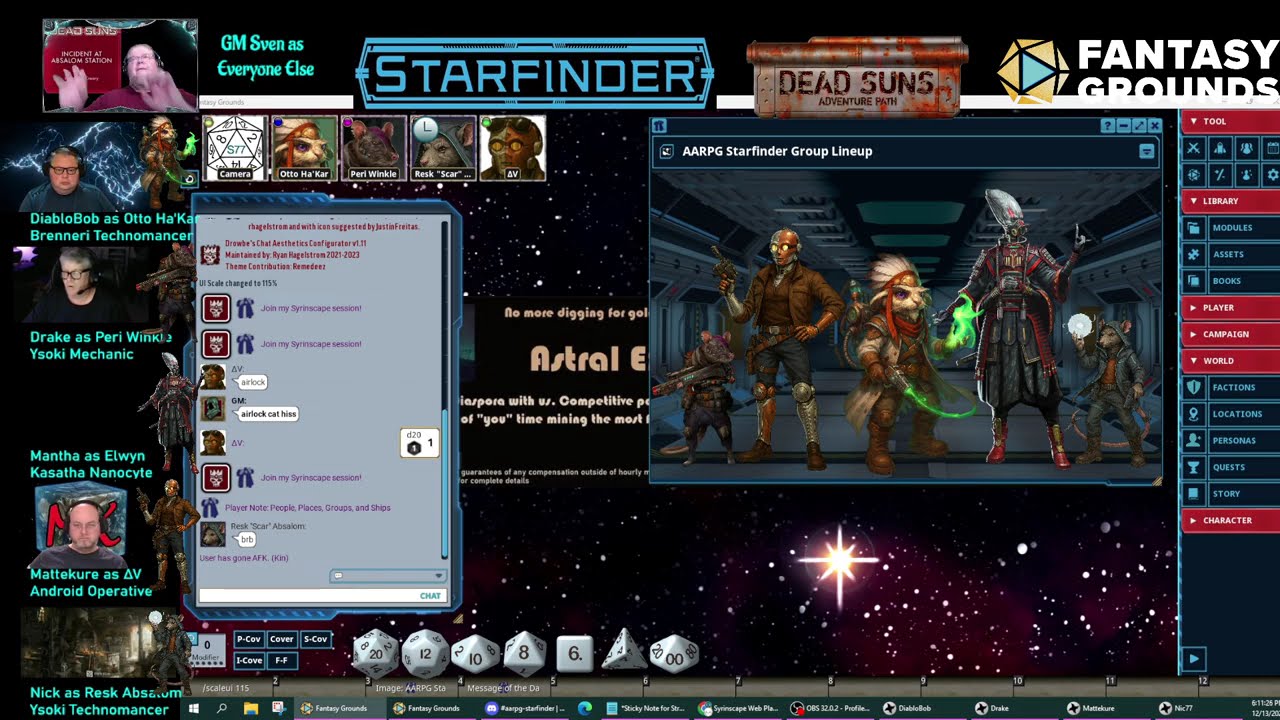The width and height of the screenshot is (1280, 720).
Task: Open the crossed-swords combat tracker tool
Action: tap(1193, 148)
